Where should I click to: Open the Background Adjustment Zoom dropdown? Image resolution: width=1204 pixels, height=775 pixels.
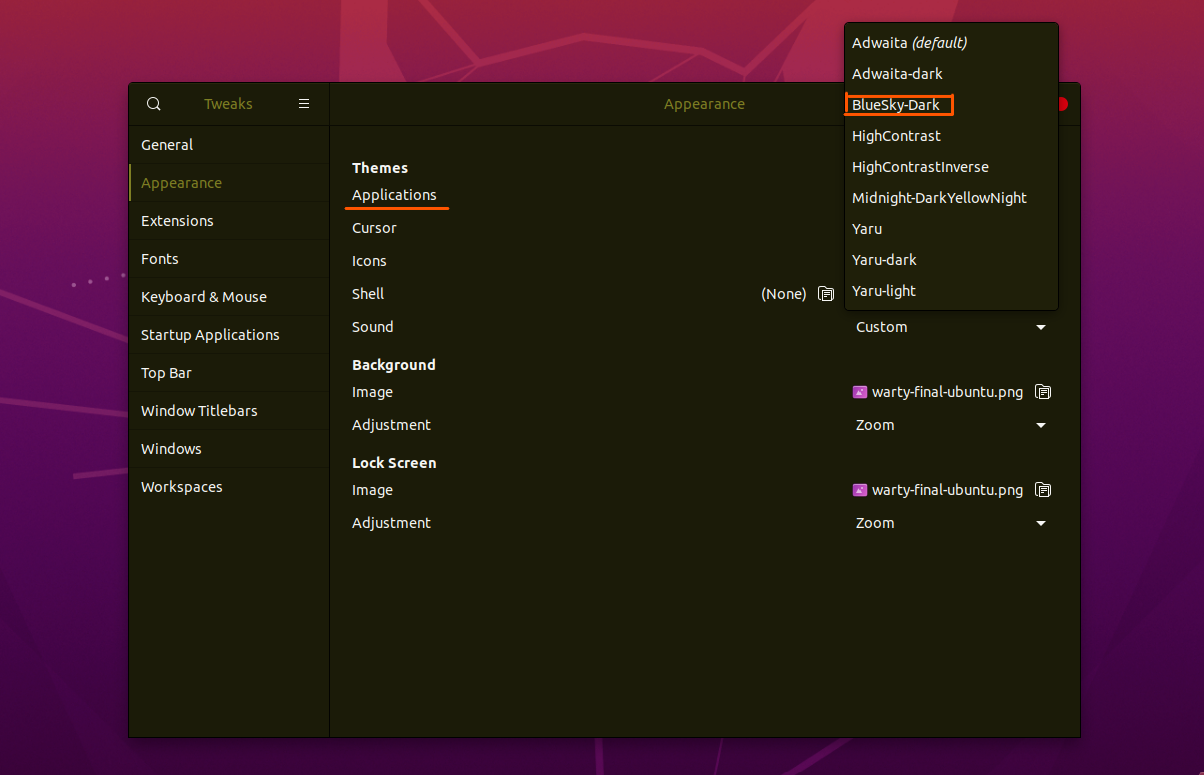[951, 425]
